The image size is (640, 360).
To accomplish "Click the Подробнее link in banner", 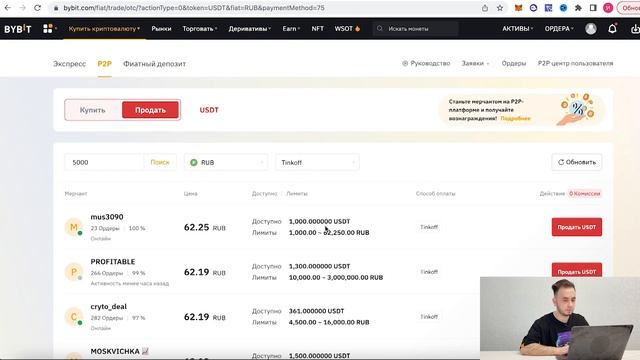I will (x=516, y=118).
